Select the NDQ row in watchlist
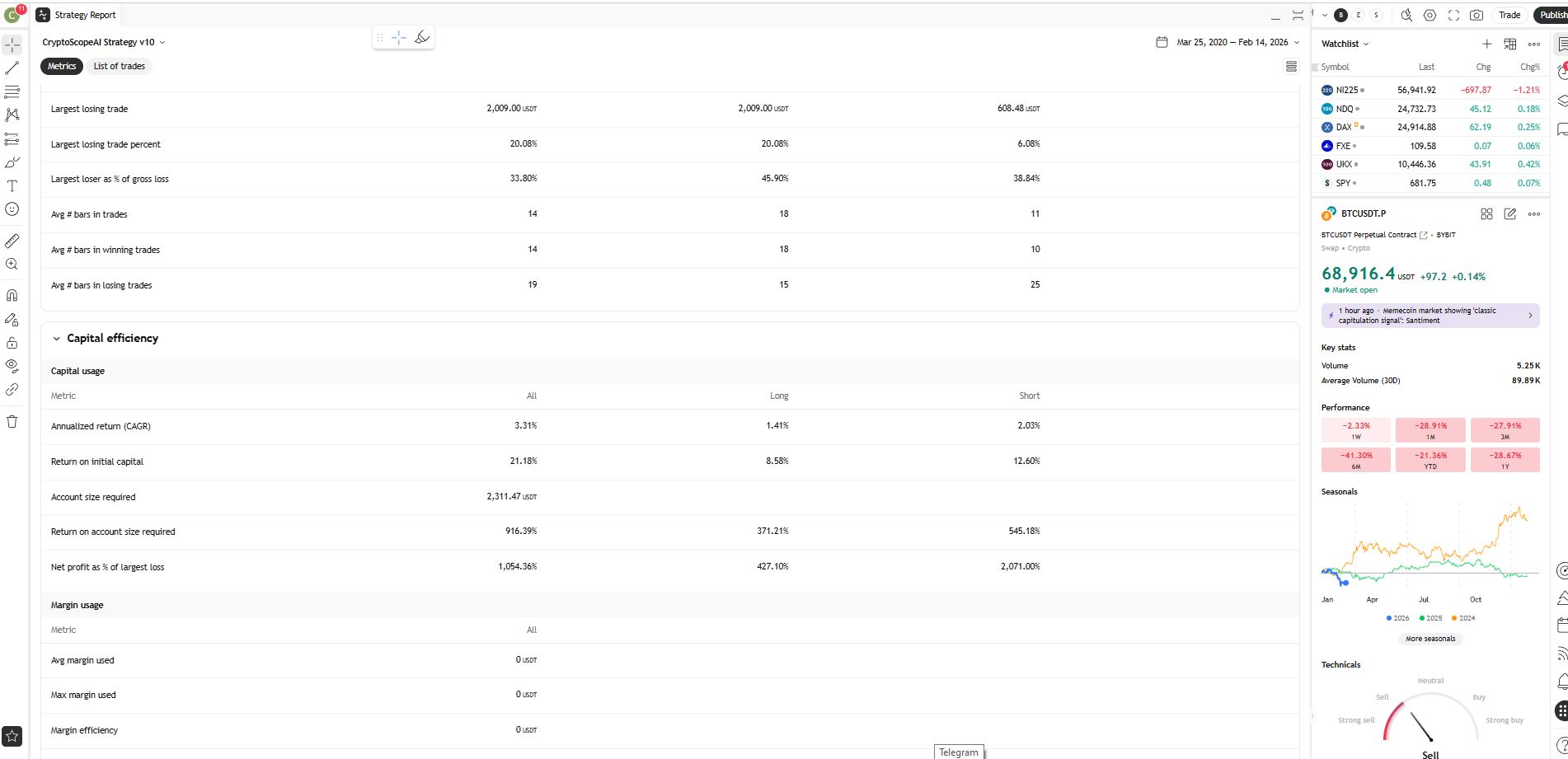This screenshot has height=759, width=1568. click(1430, 109)
